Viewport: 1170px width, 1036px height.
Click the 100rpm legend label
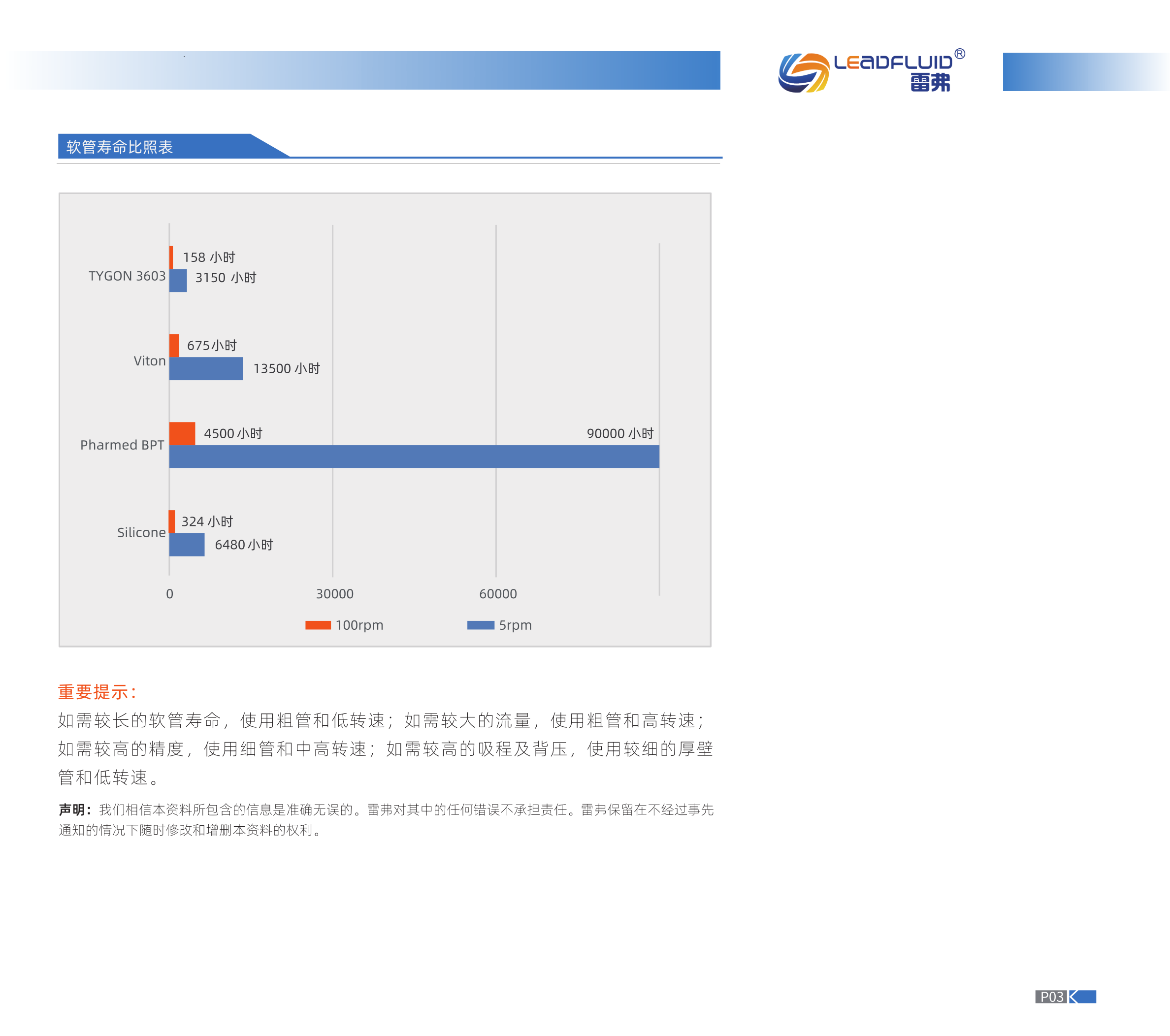tap(359, 625)
